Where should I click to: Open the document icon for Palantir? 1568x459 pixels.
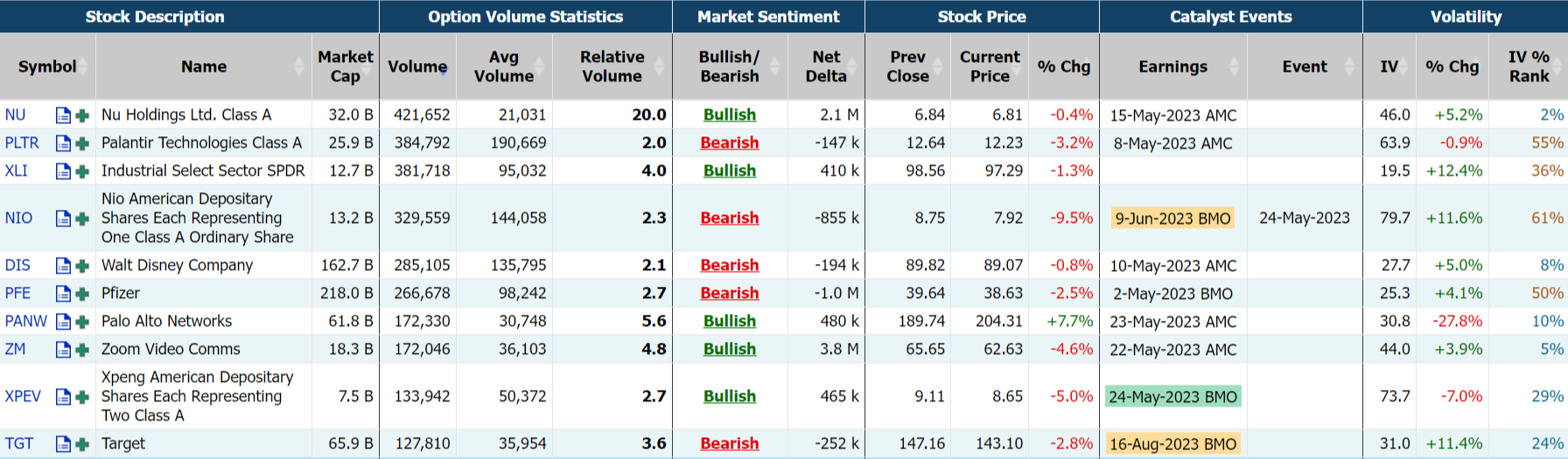pyautogui.click(x=63, y=143)
